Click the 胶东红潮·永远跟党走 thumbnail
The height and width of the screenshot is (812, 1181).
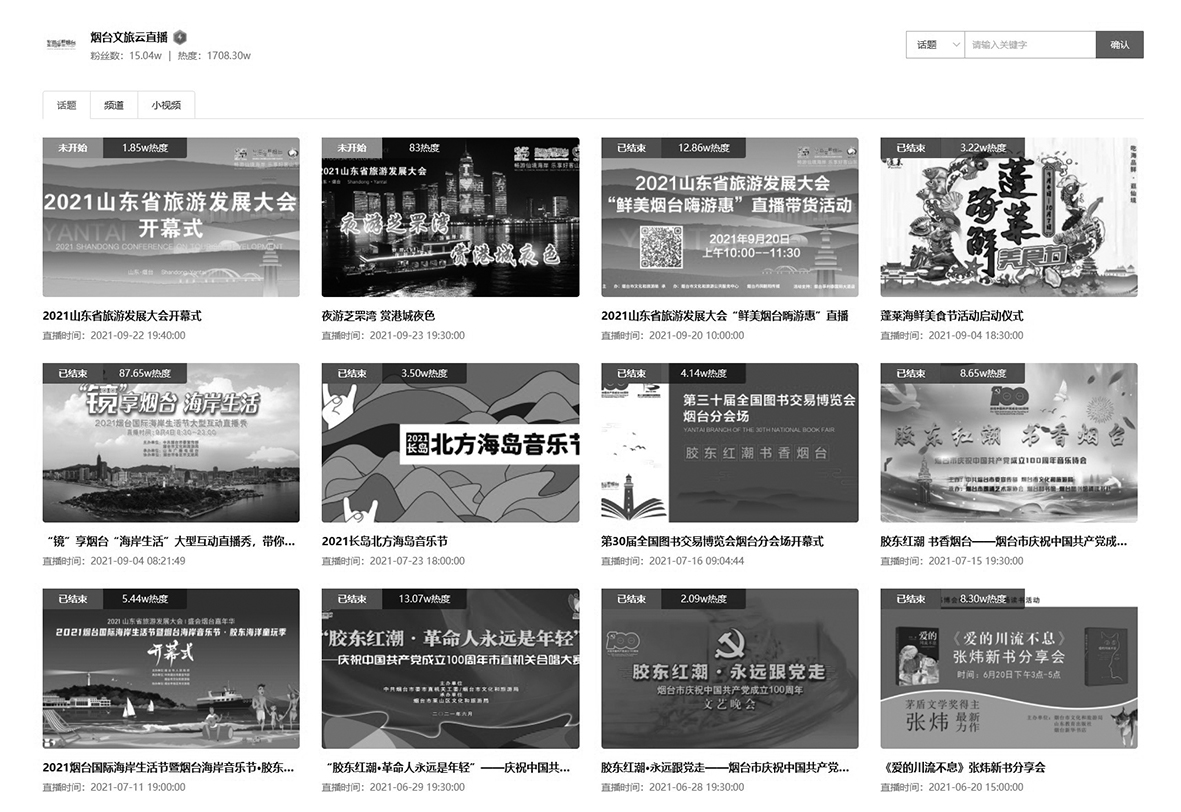(729, 669)
